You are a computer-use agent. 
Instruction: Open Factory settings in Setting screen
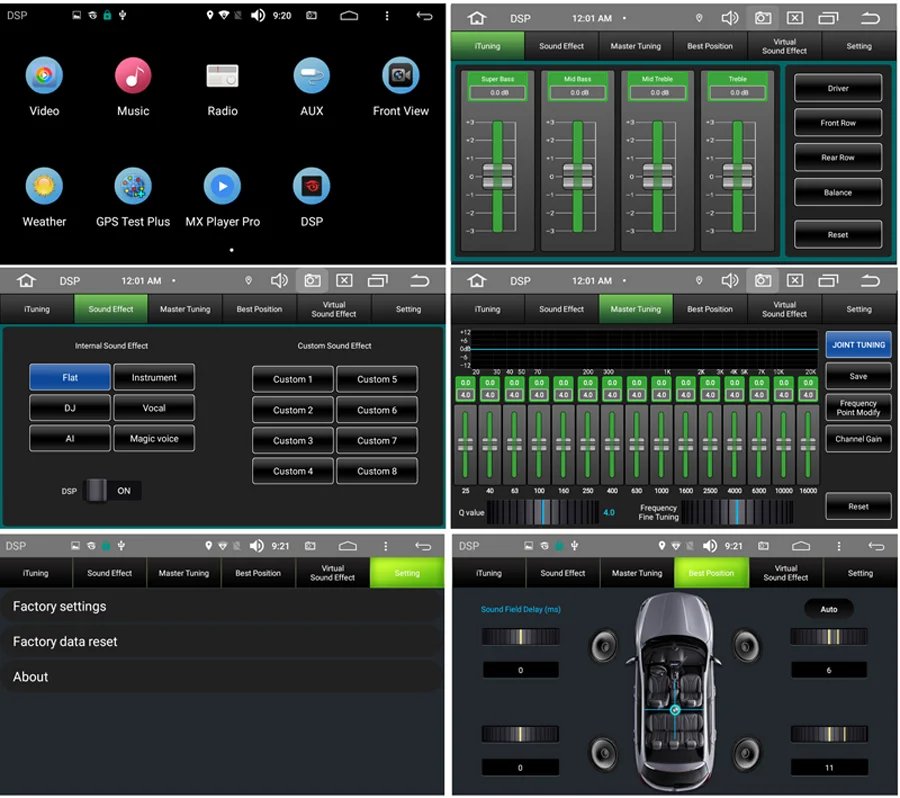tap(222, 606)
